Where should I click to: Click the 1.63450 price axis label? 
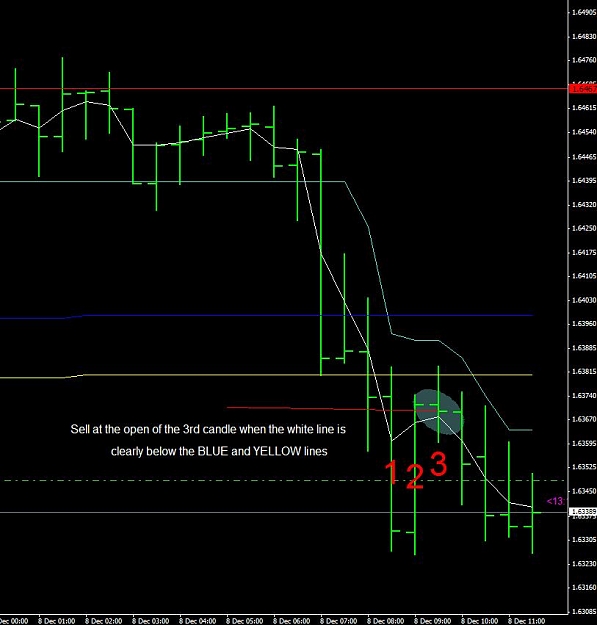click(584, 491)
